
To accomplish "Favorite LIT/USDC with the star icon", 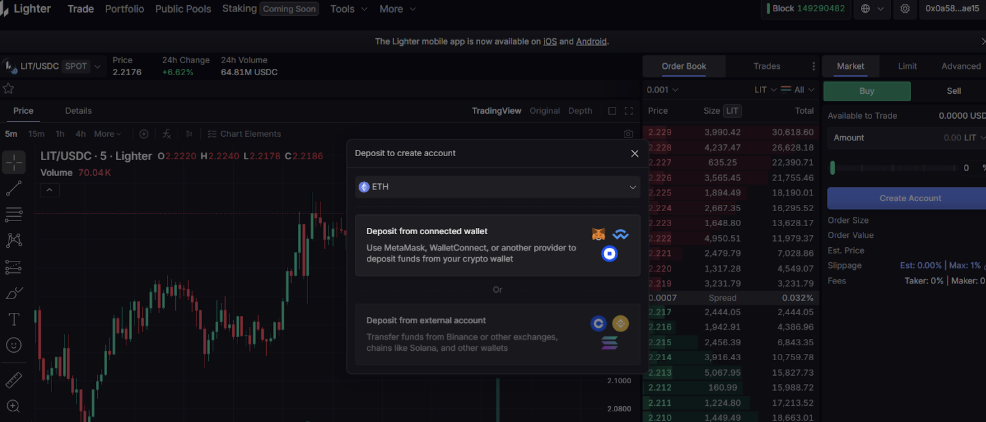I will [x=8, y=88].
